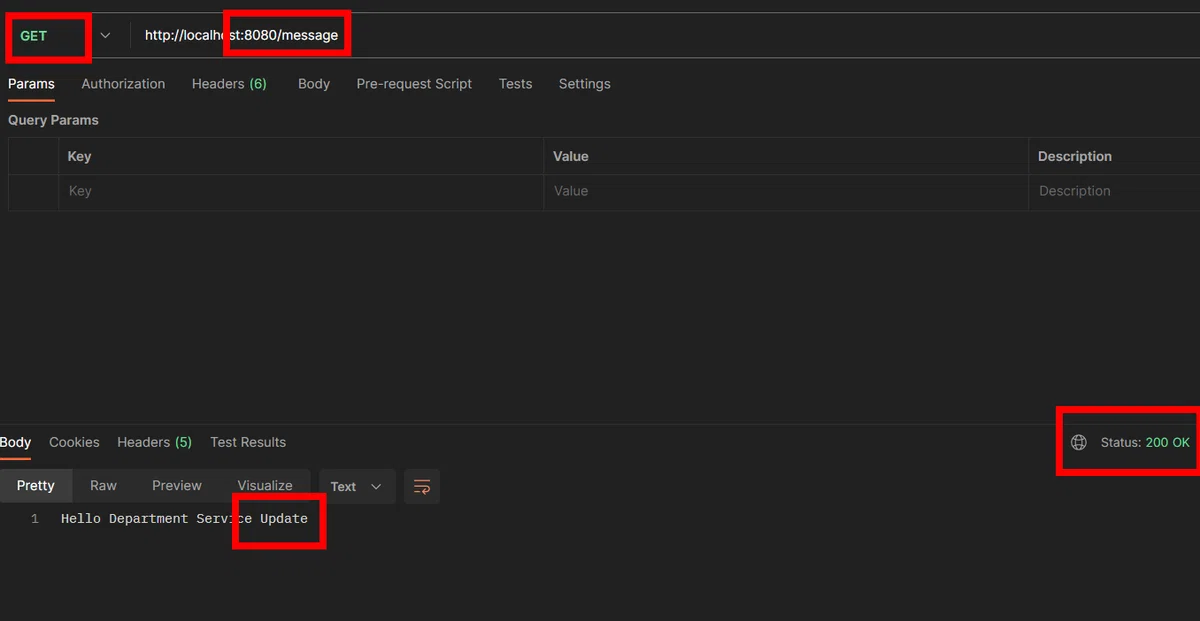View the response Headers (5) tab
This screenshot has width=1200, height=621.
coord(154,442)
